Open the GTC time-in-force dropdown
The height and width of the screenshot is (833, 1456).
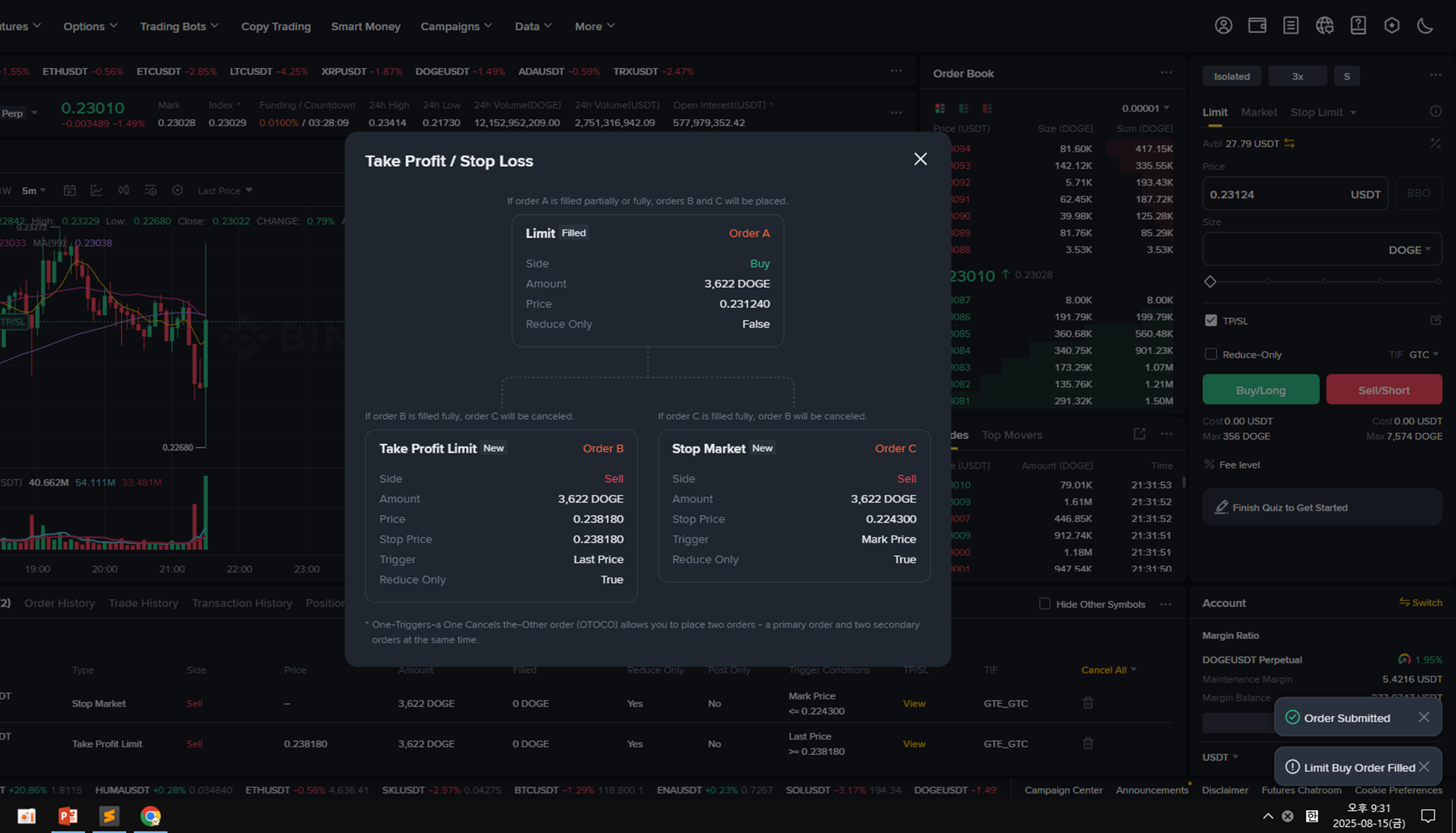point(1423,355)
